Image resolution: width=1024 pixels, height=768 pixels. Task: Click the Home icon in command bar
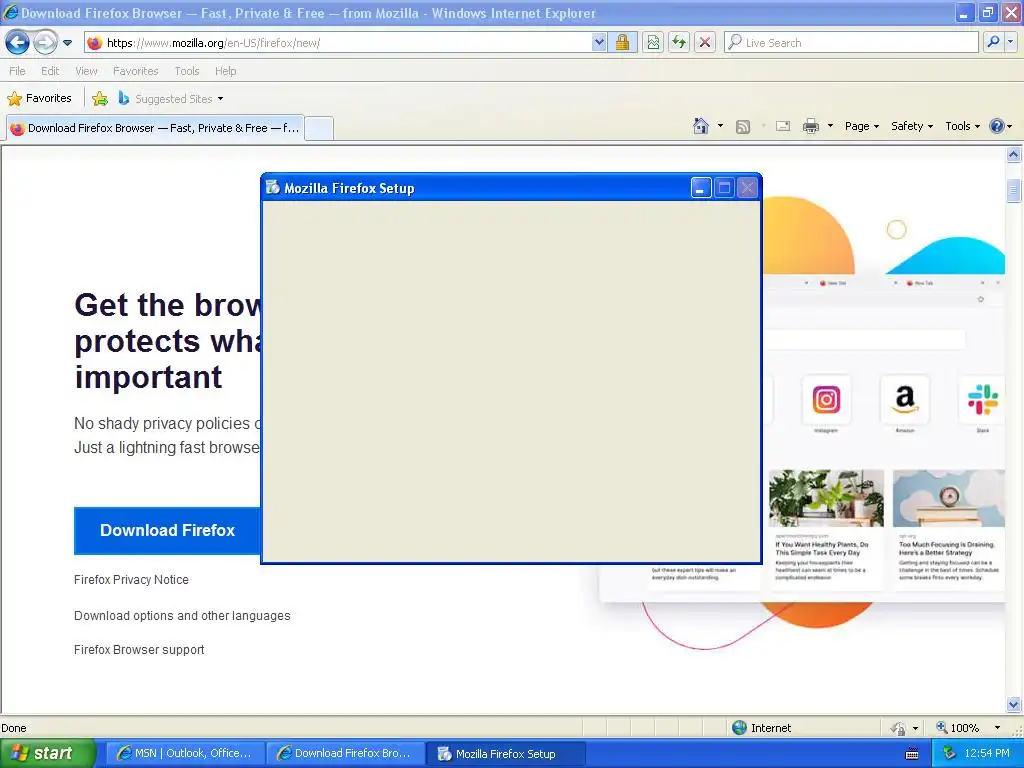(x=701, y=126)
